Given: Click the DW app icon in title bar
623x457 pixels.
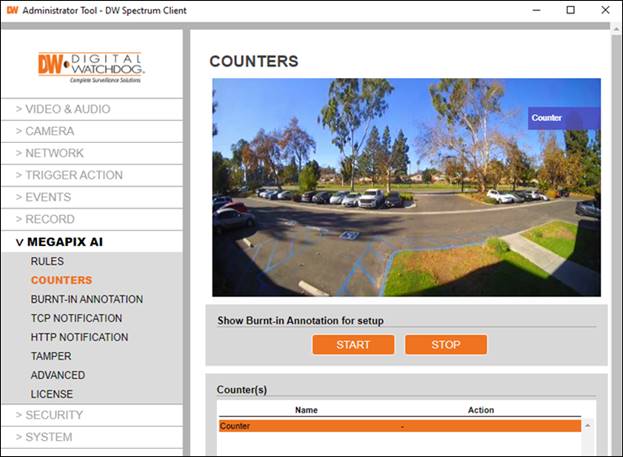Looking at the screenshot, I should point(11,10).
